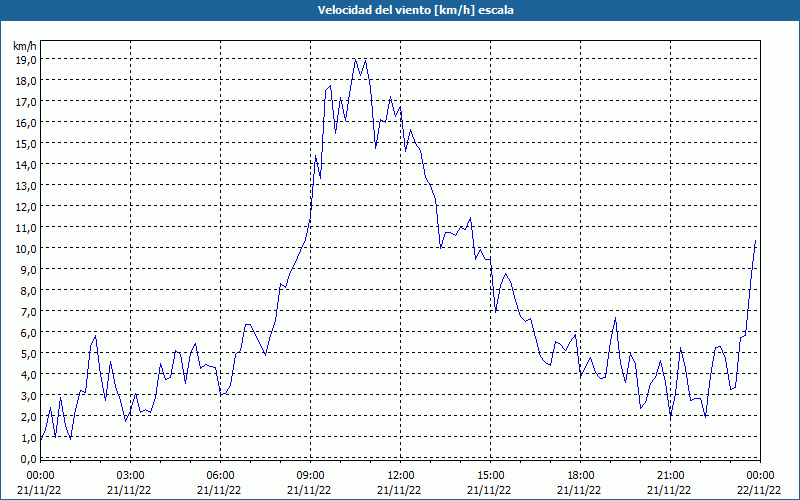Click the '0,0' y-axis label
Image resolution: width=800 pixels, height=500 pixels.
click(28, 458)
